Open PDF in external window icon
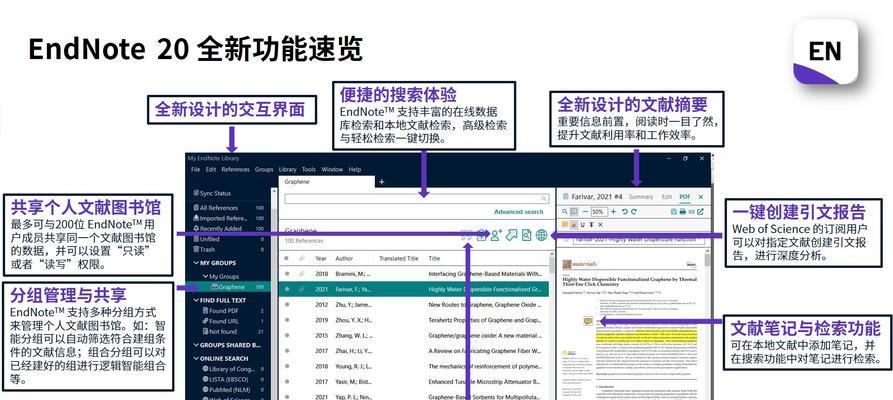Screen dimensions: 893x400 pyautogui.click(x=701, y=211)
